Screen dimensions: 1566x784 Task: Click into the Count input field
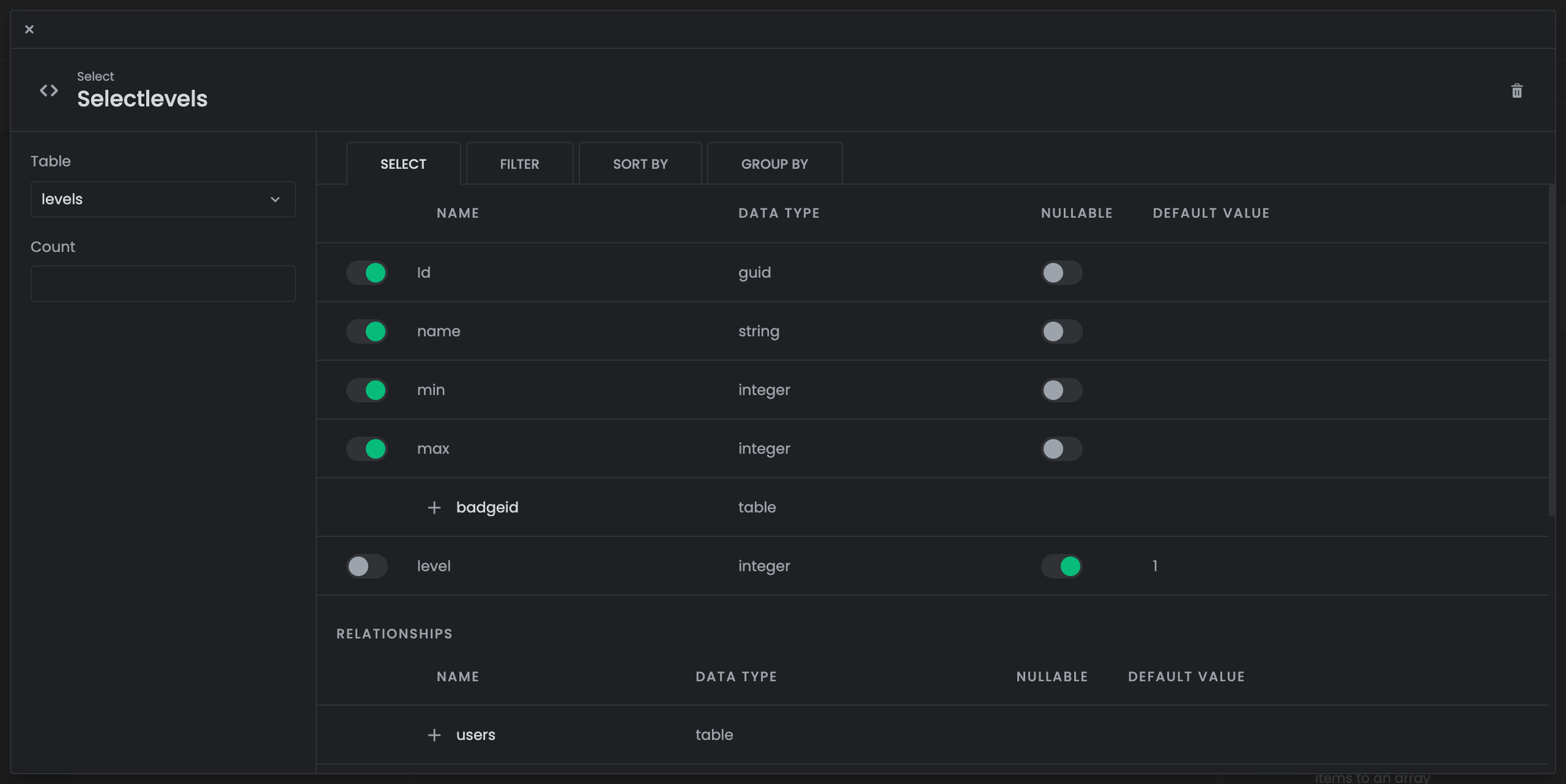pyautogui.click(x=163, y=284)
